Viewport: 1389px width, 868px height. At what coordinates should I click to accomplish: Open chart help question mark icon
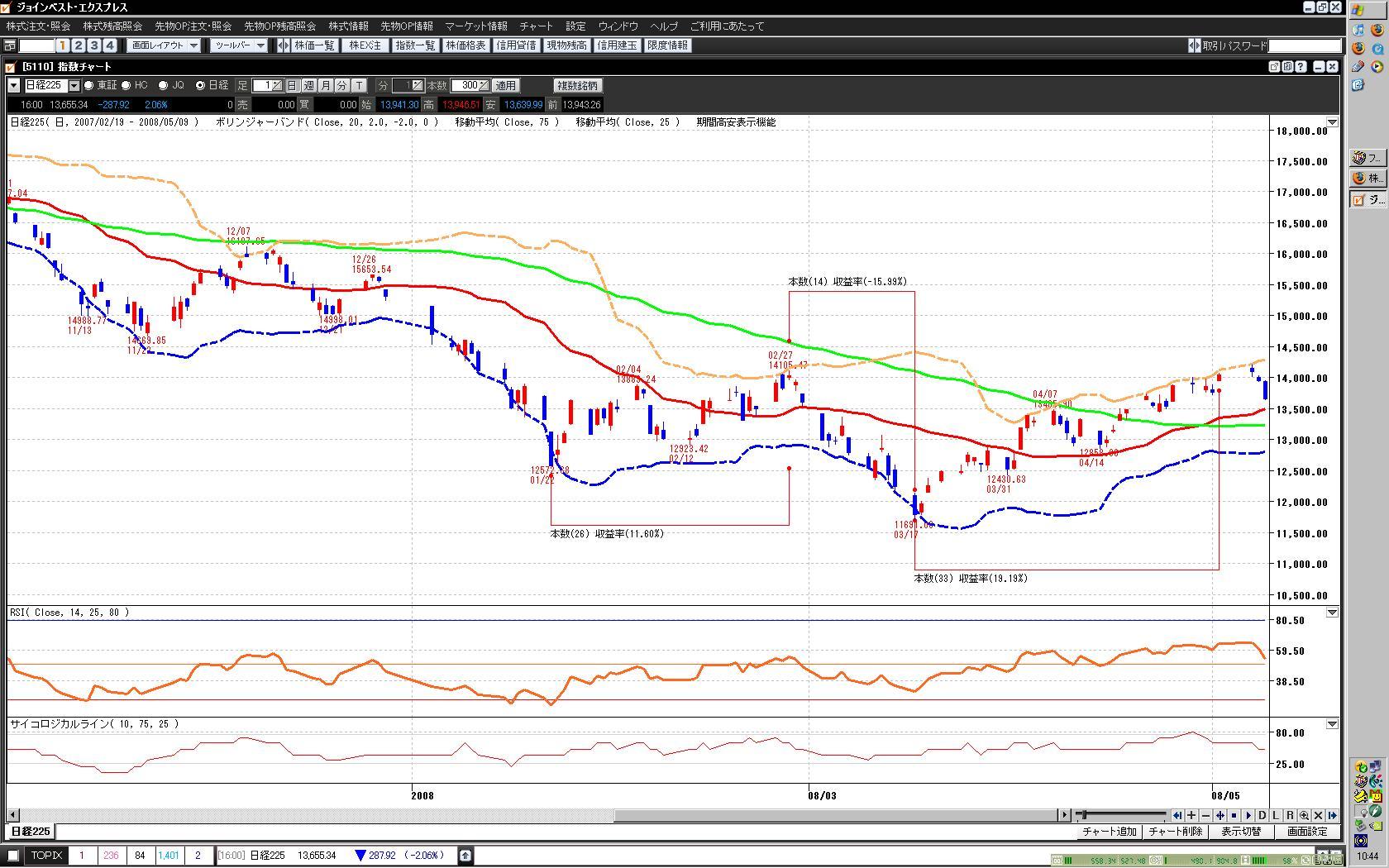tap(1301, 66)
